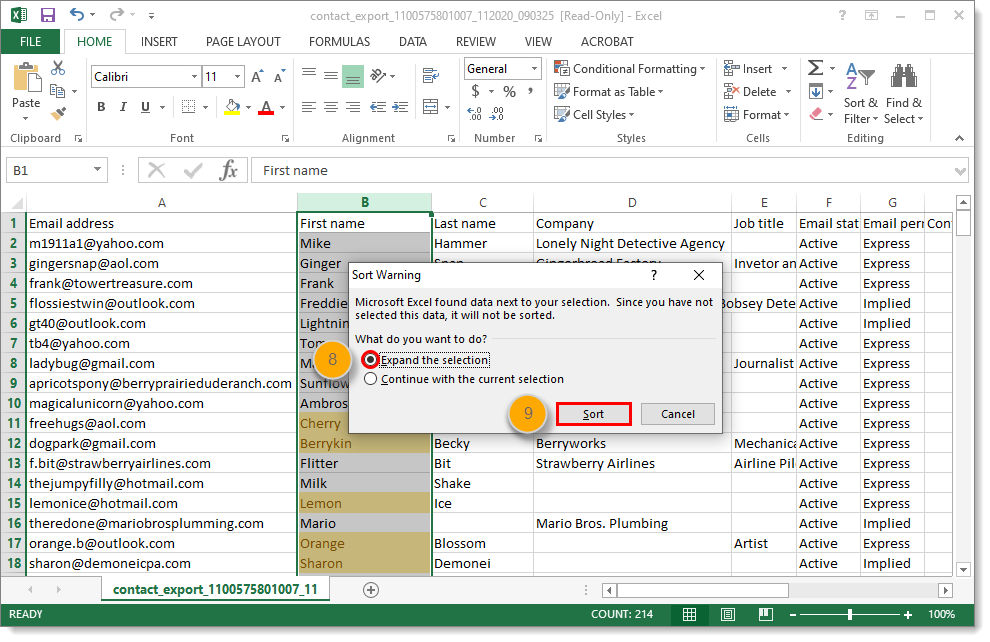
Task: Close the Sort Warning dialog
Action: 699,275
